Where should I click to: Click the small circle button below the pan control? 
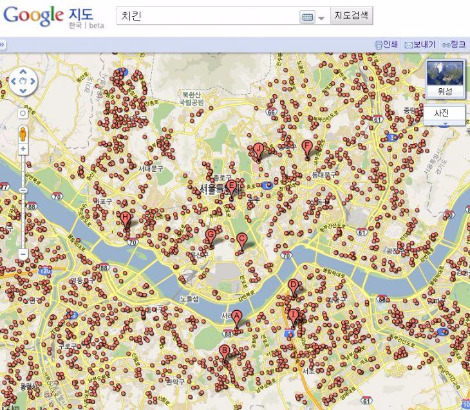pos(23,113)
